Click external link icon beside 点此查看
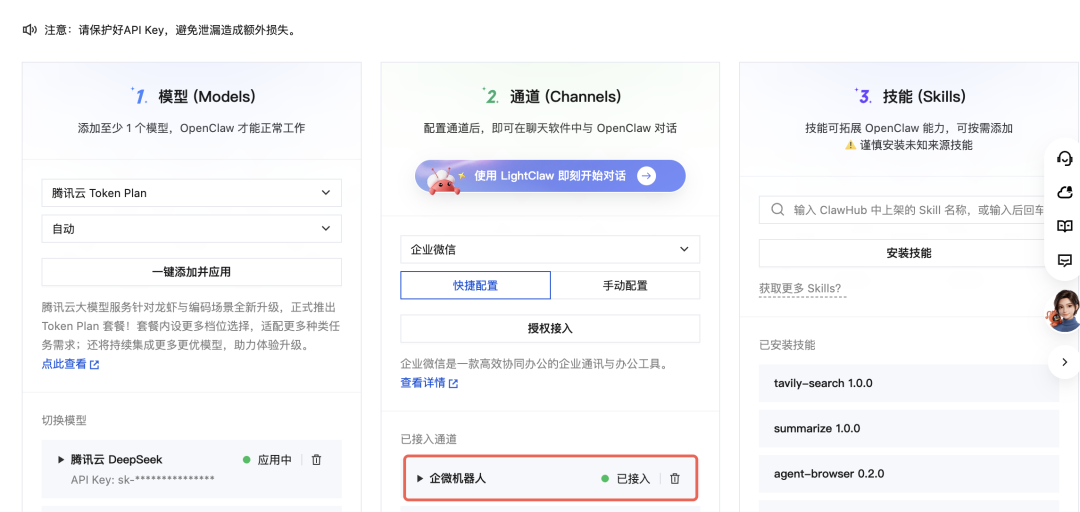The width and height of the screenshot is (1080, 512). 95,365
